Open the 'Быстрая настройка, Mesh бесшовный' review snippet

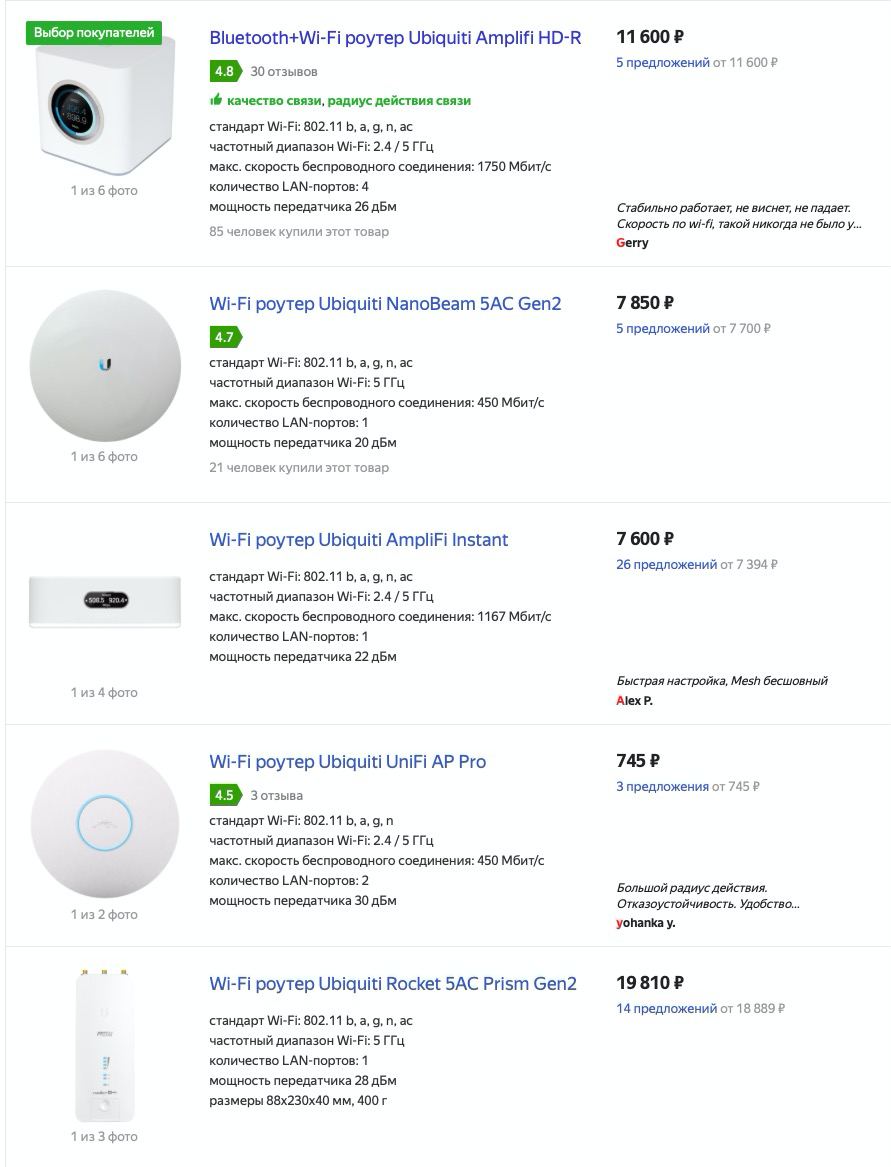(x=722, y=681)
